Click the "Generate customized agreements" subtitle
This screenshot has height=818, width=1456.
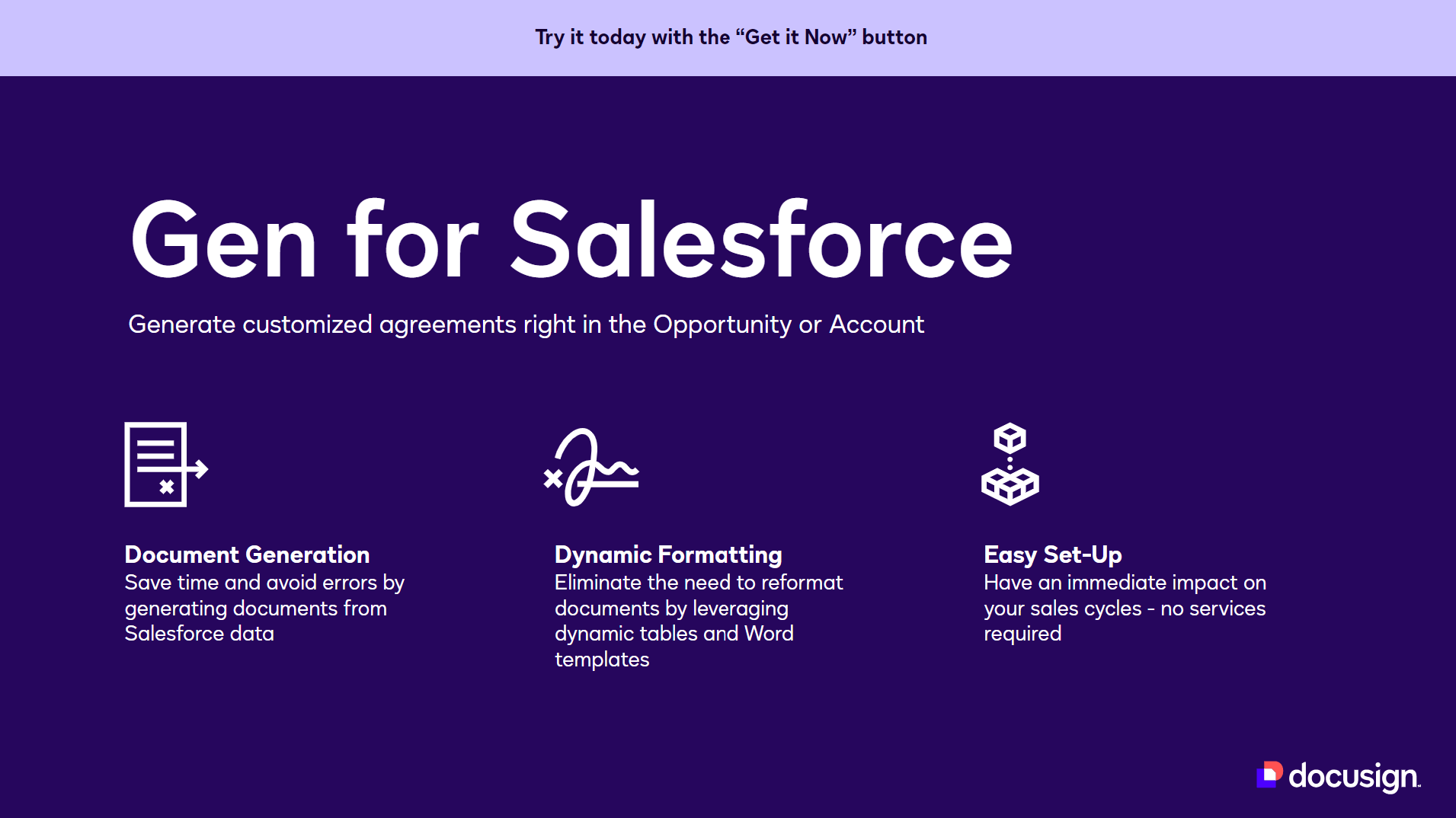coord(526,324)
